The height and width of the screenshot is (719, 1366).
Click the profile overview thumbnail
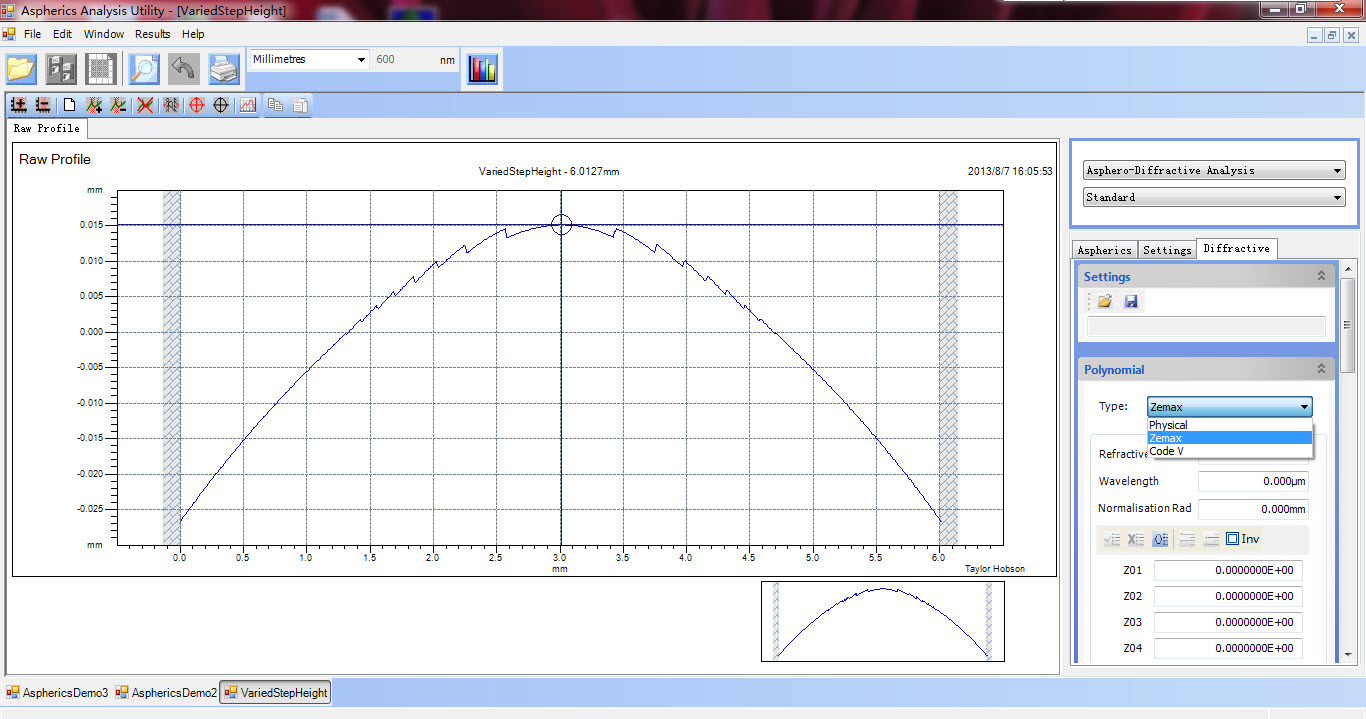click(x=883, y=621)
